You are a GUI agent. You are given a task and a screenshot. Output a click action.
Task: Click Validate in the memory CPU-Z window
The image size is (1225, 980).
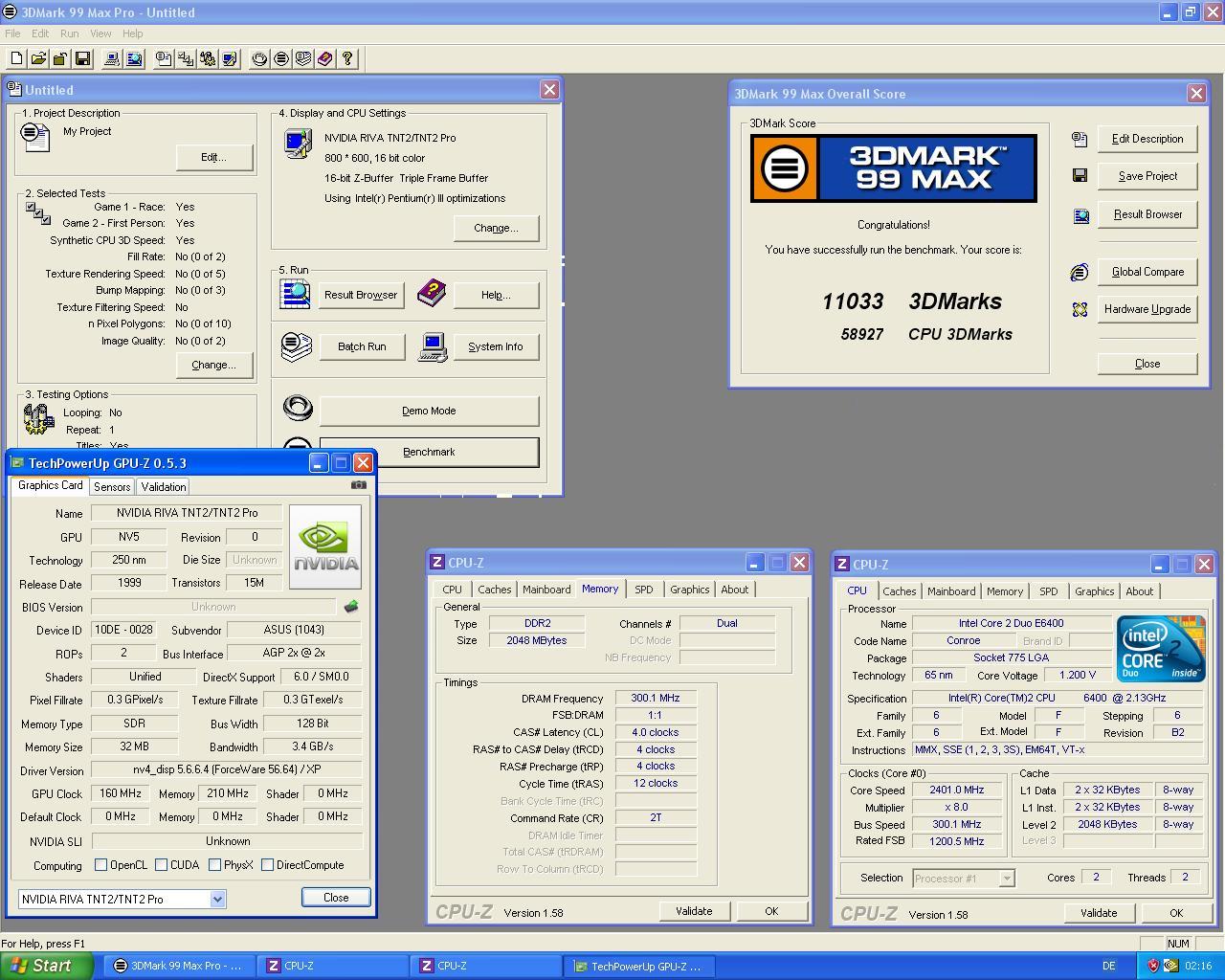click(x=694, y=911)
